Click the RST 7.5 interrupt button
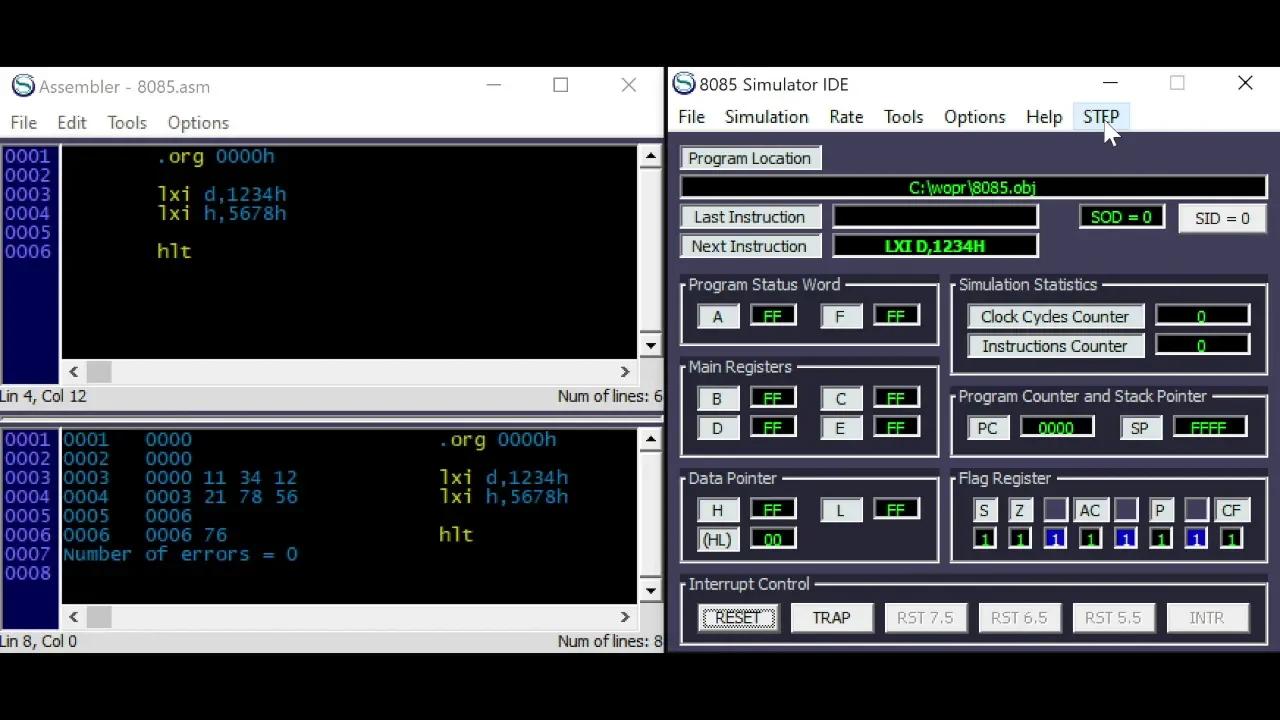1280x720 pixels. (x=925, y=617)
